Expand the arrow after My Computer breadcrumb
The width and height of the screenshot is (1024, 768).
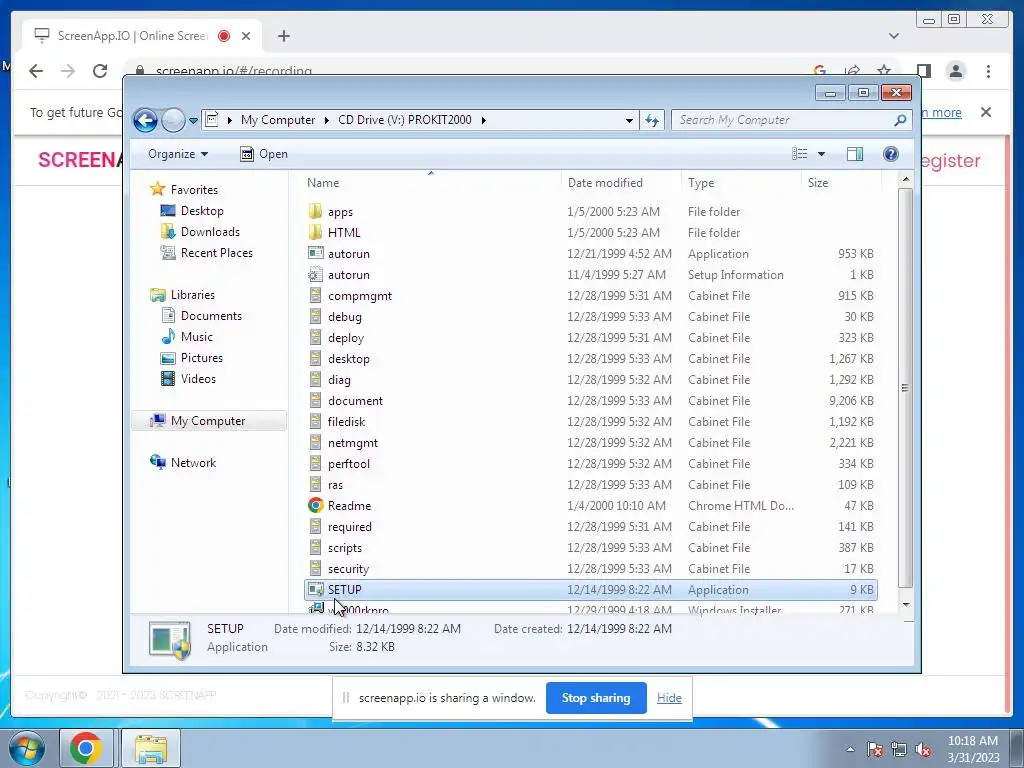click(x=327, y=120)
